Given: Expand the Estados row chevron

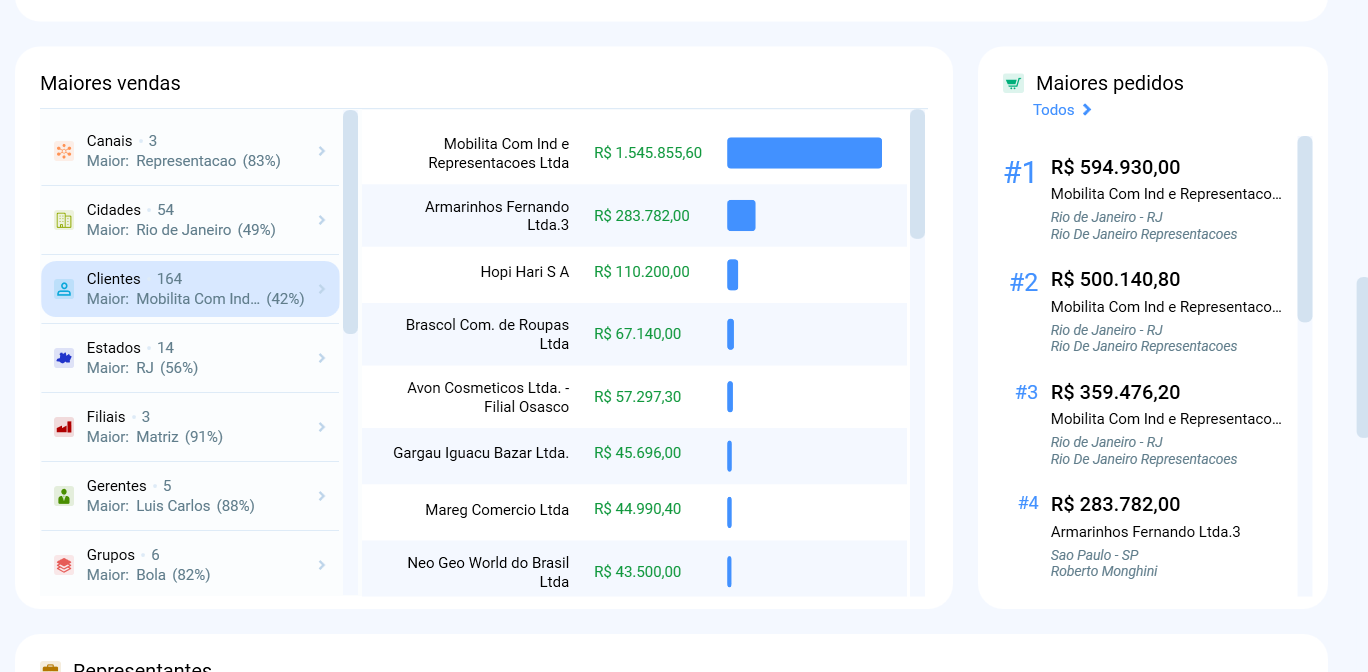Looking at the screenshot, I should pos(322,358).
